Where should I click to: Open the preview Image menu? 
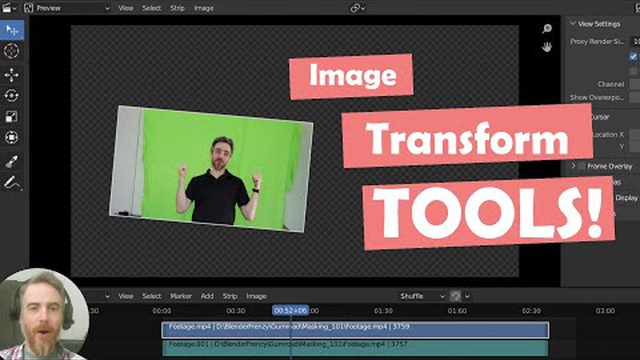pyautogui.click(x=204, y=8)
